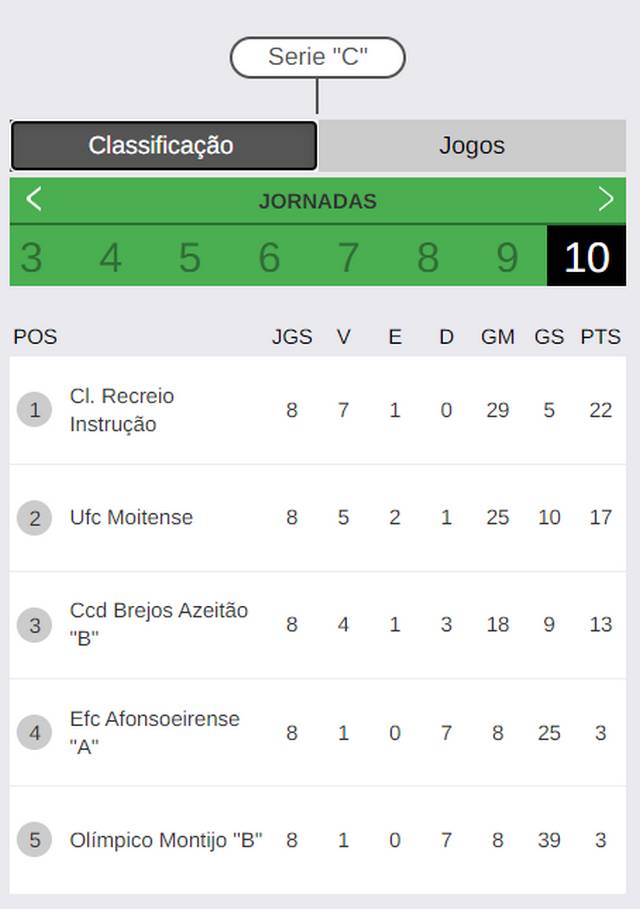The height and width of the screenshot is (909, 640).
Task: Click the PTS column header
Action: tap(601, 337)
